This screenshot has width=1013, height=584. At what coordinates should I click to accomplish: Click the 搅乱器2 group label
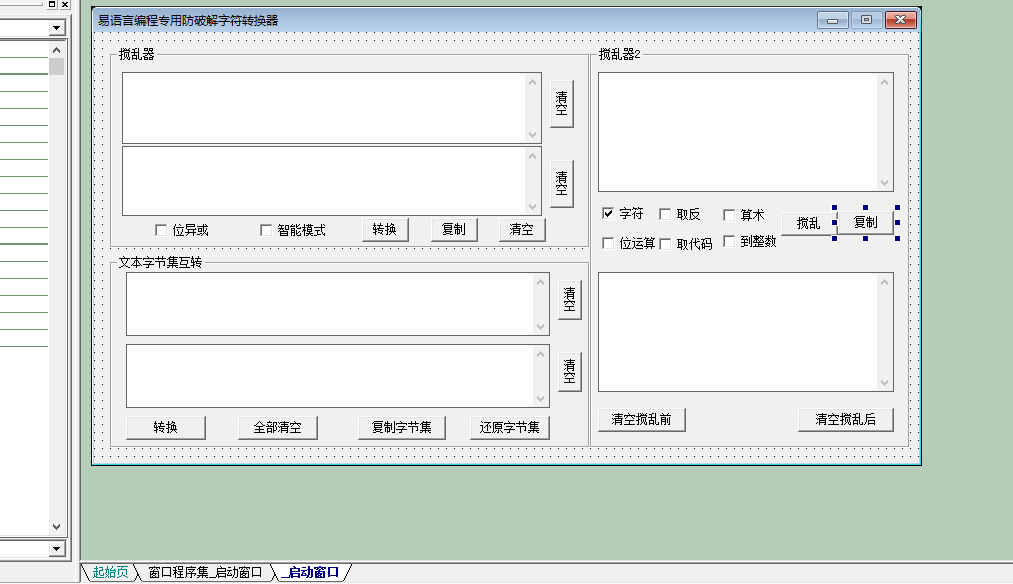(620, 55)
